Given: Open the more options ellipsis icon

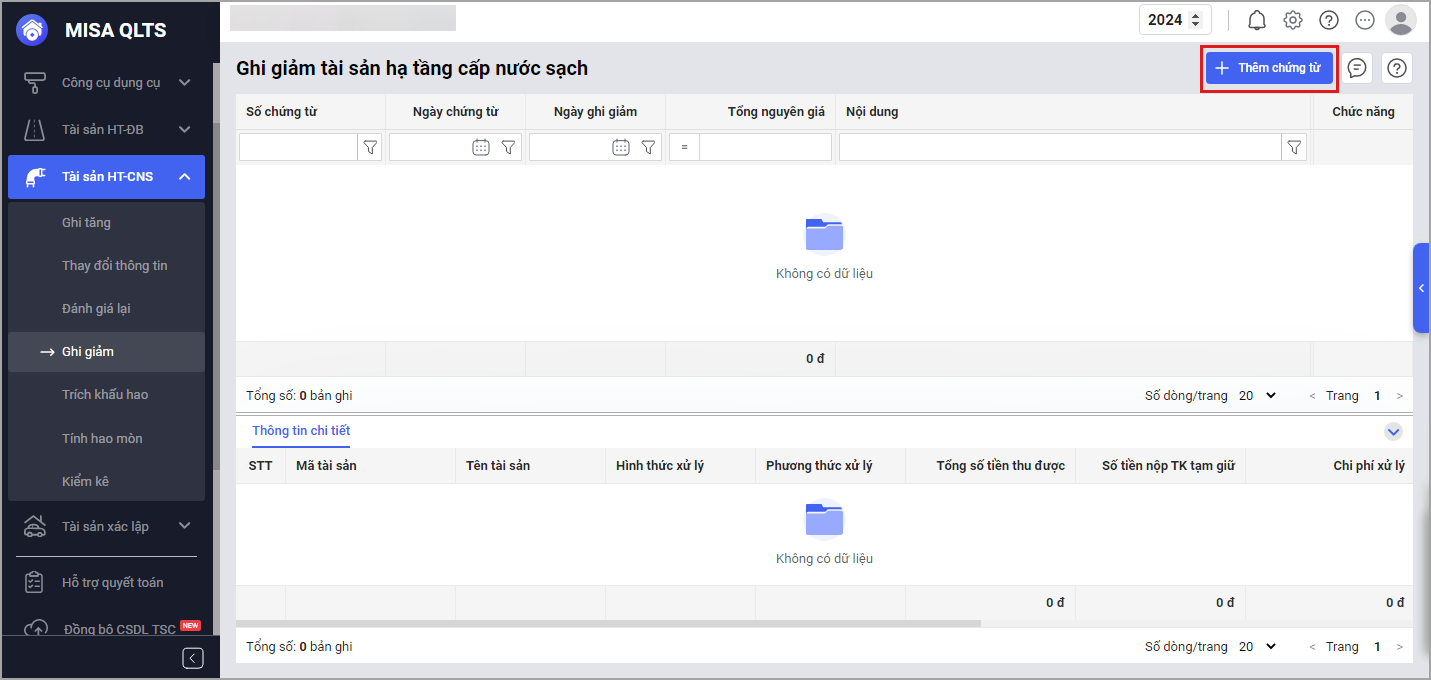Looking at the screenshot, I should [1365, 20].
